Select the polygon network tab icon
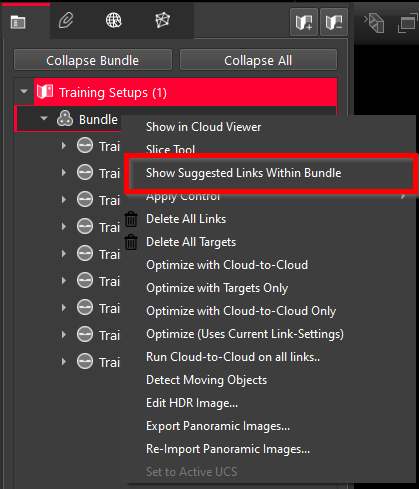This screenshot has height=489, width=419. (x=163, y=20)
